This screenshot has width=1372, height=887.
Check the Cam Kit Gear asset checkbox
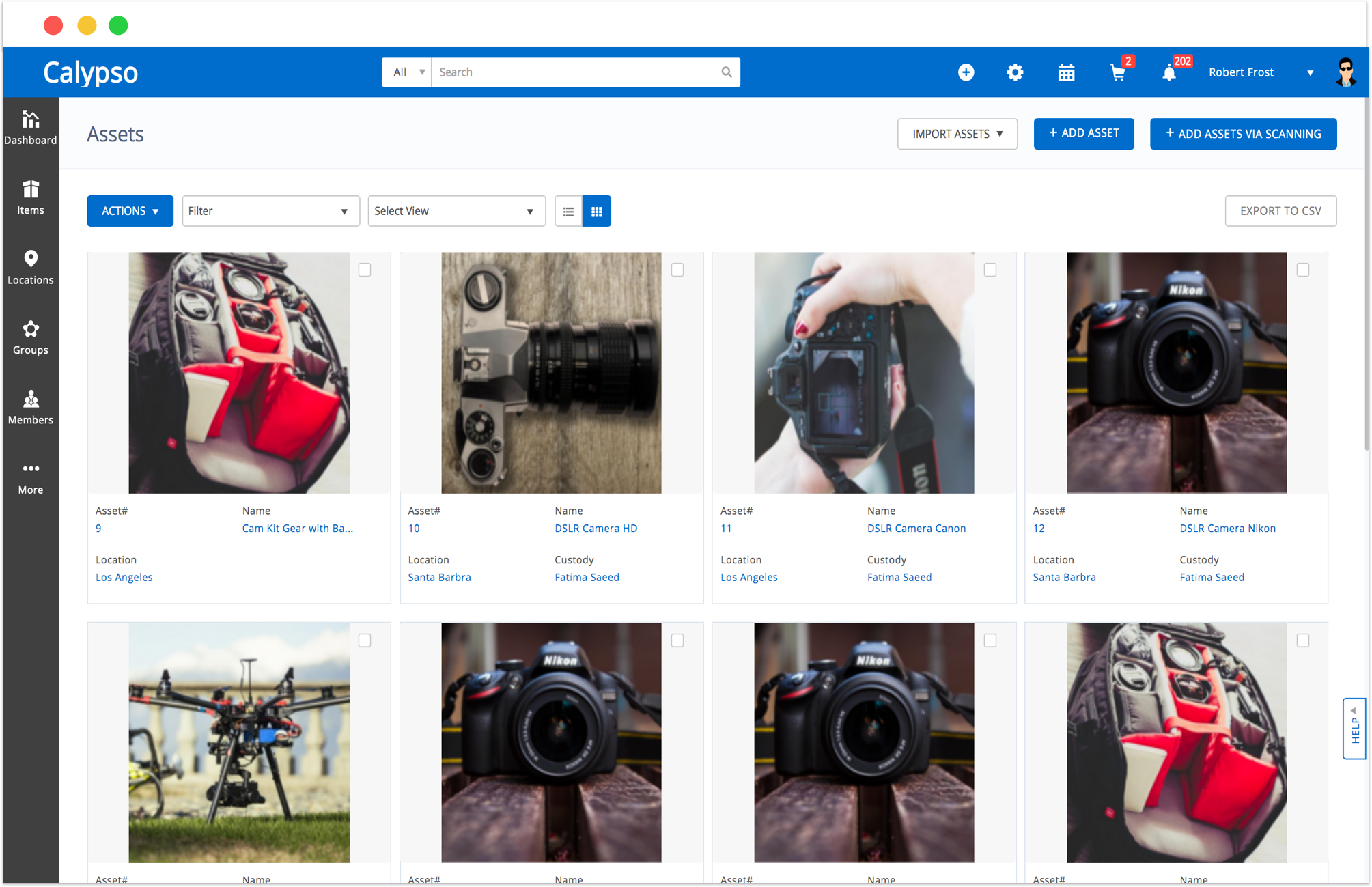(365, 270)
